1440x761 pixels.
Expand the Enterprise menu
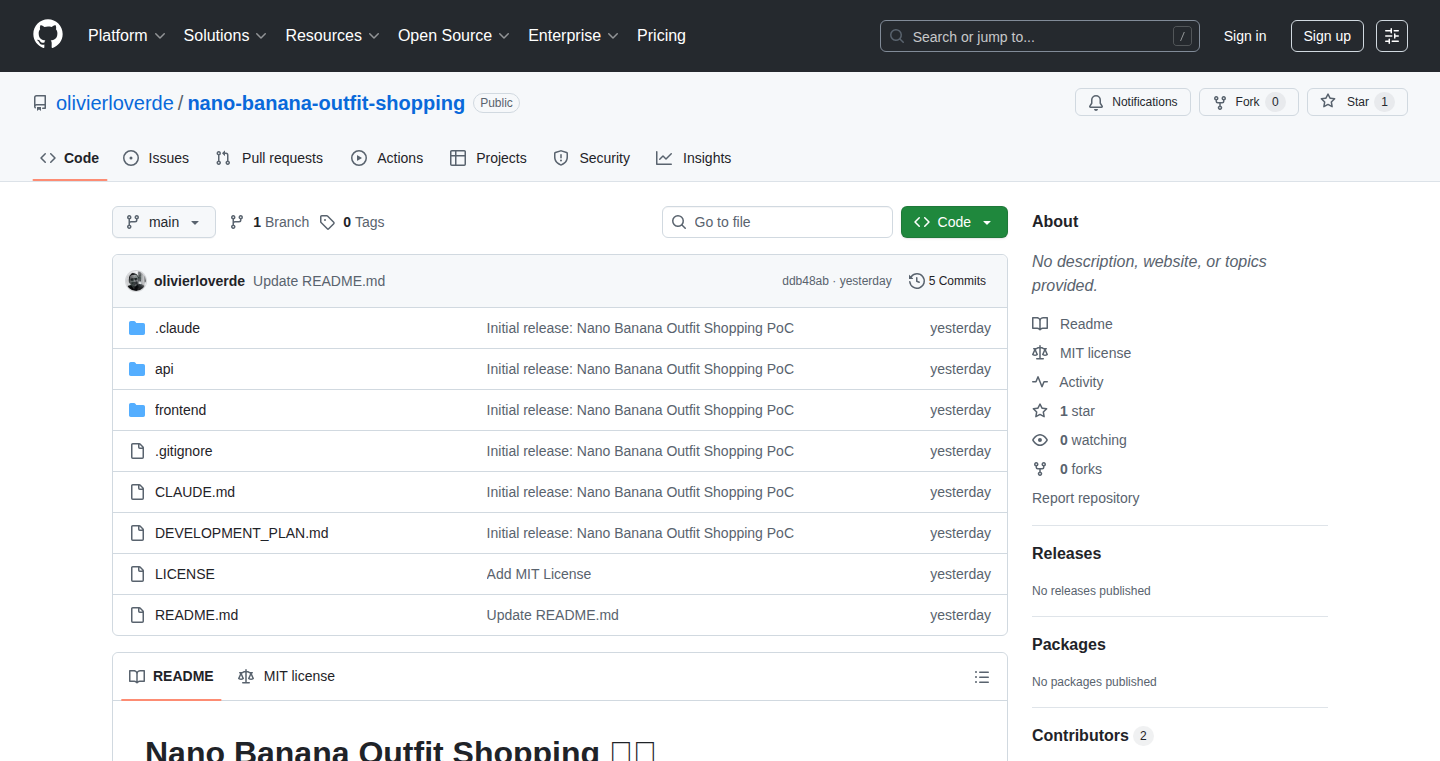pos(573,35)
